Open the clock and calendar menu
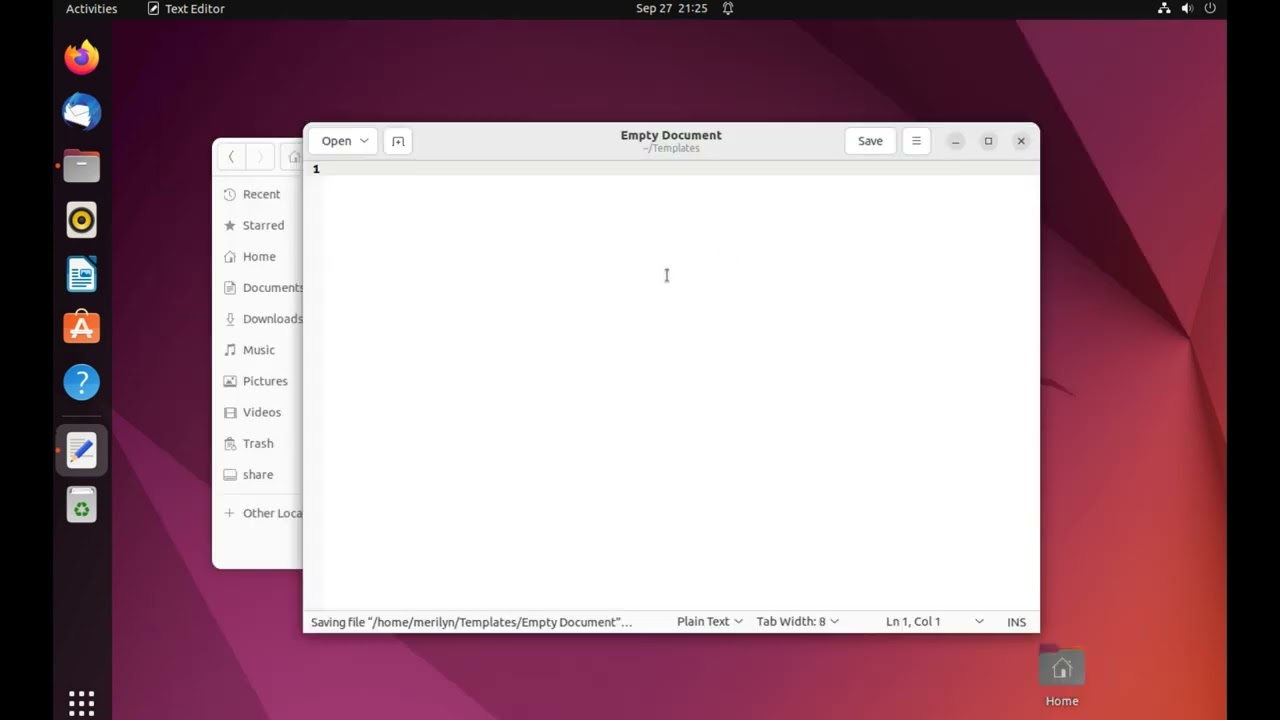 [671, 8]
